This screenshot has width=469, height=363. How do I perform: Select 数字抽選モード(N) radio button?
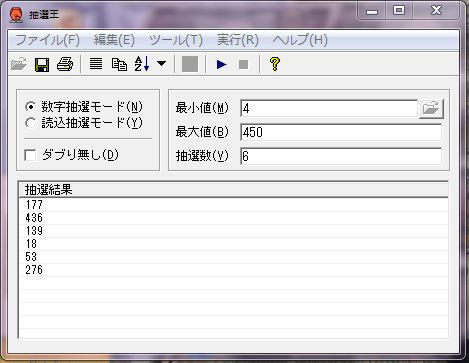[x=30, y=107]
